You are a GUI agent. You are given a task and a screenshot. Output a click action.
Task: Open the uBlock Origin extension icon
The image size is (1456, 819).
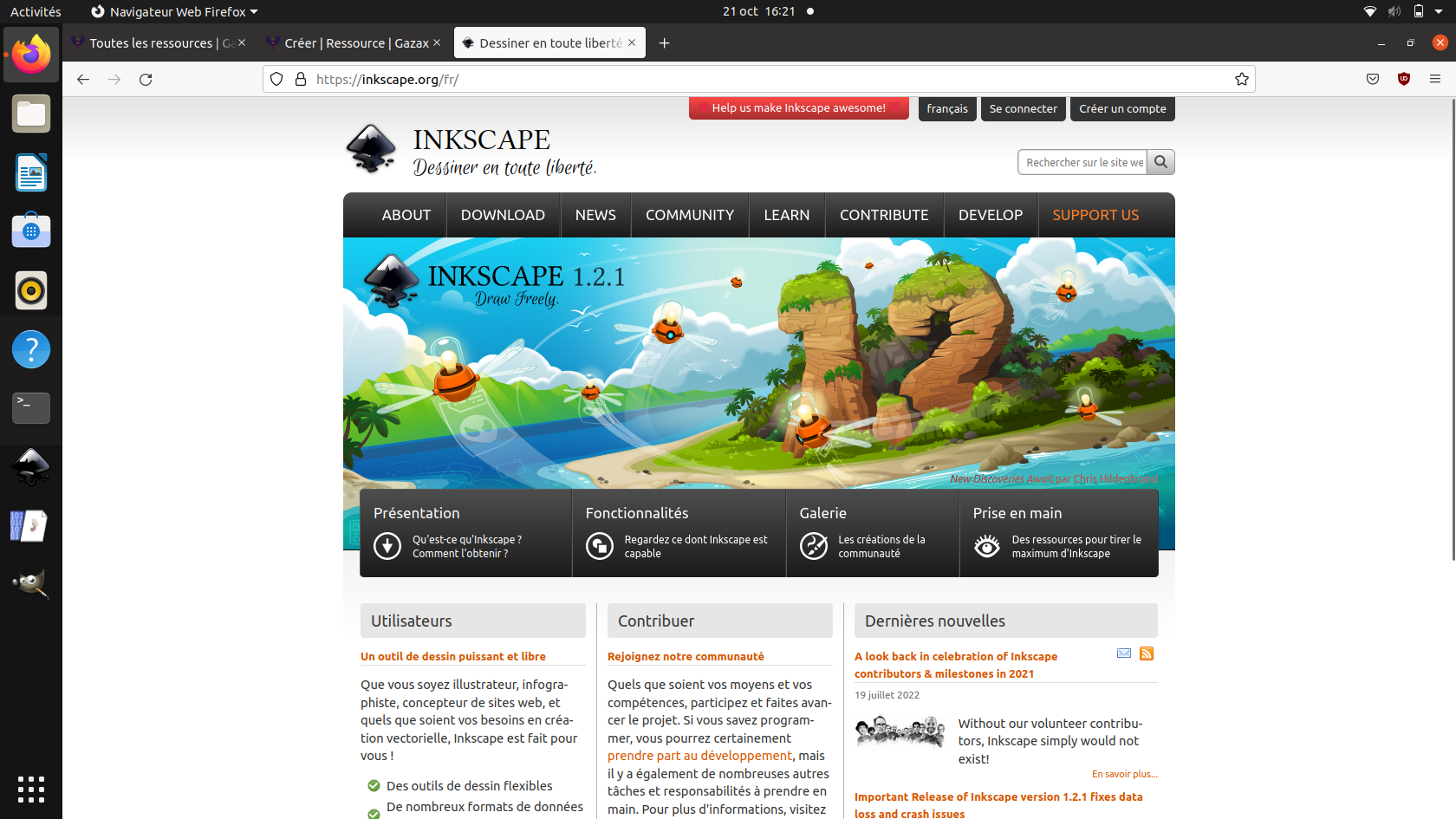tap(1404, 80)
